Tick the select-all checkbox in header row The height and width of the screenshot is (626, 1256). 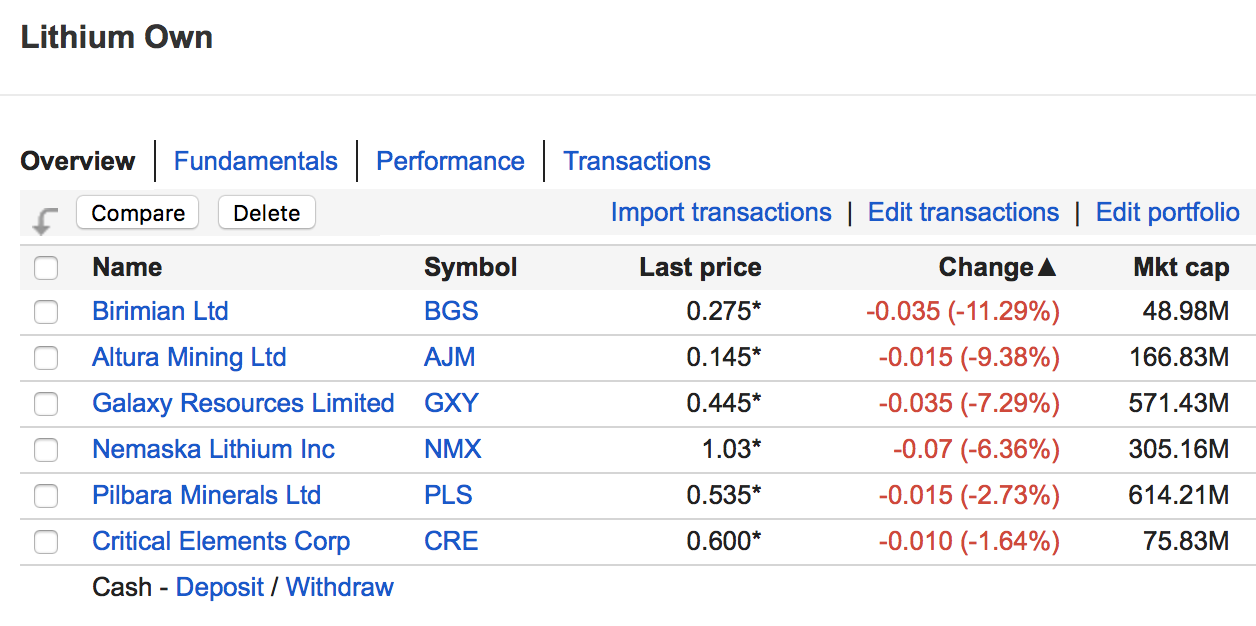(x=46, y=268)
